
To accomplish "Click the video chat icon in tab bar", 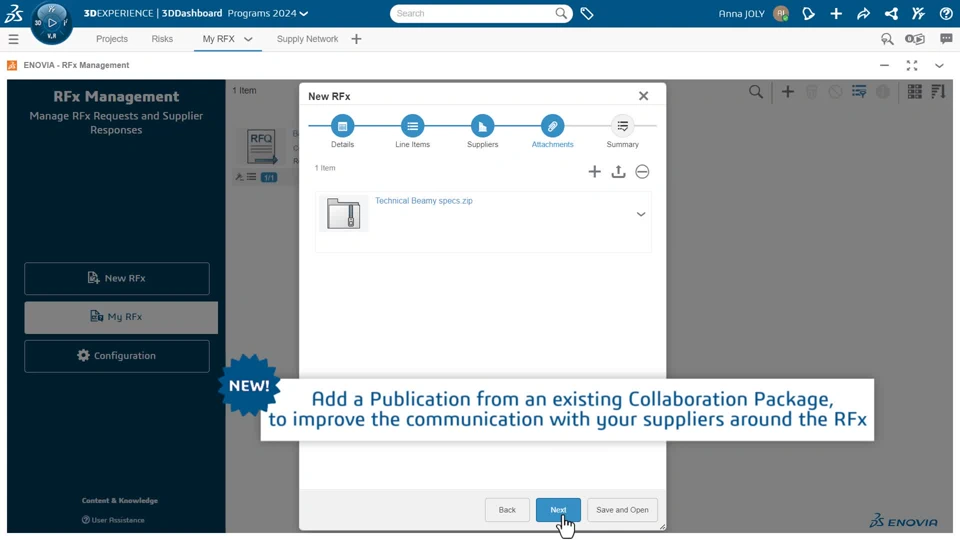I will pyautogui.click(x=915, y=39).
